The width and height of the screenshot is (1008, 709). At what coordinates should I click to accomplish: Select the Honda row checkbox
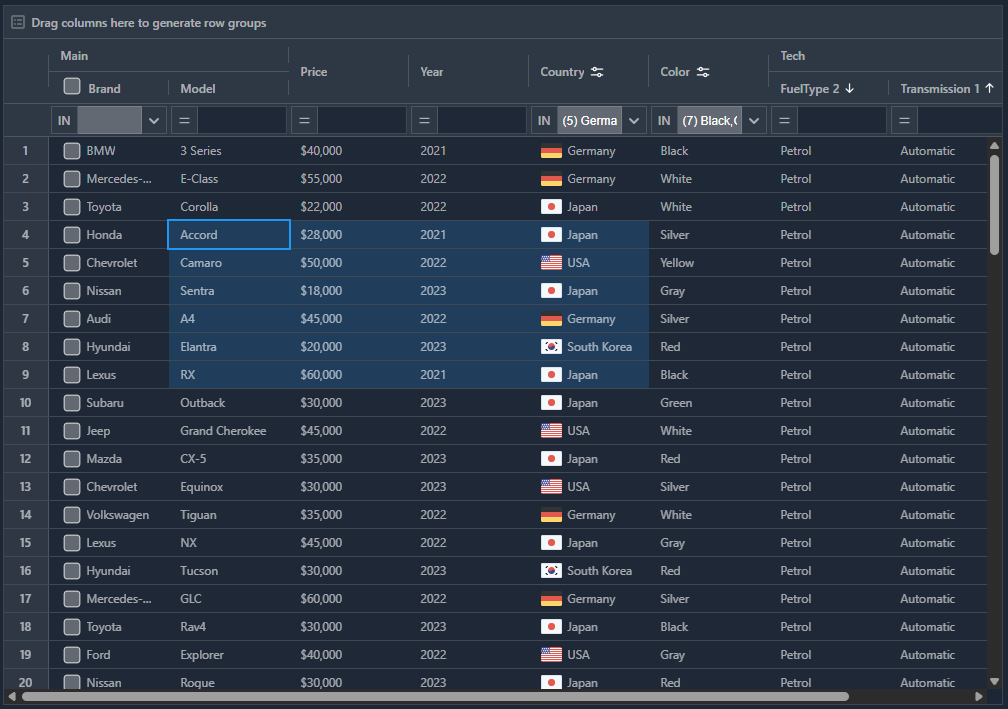tap(72, 235)
